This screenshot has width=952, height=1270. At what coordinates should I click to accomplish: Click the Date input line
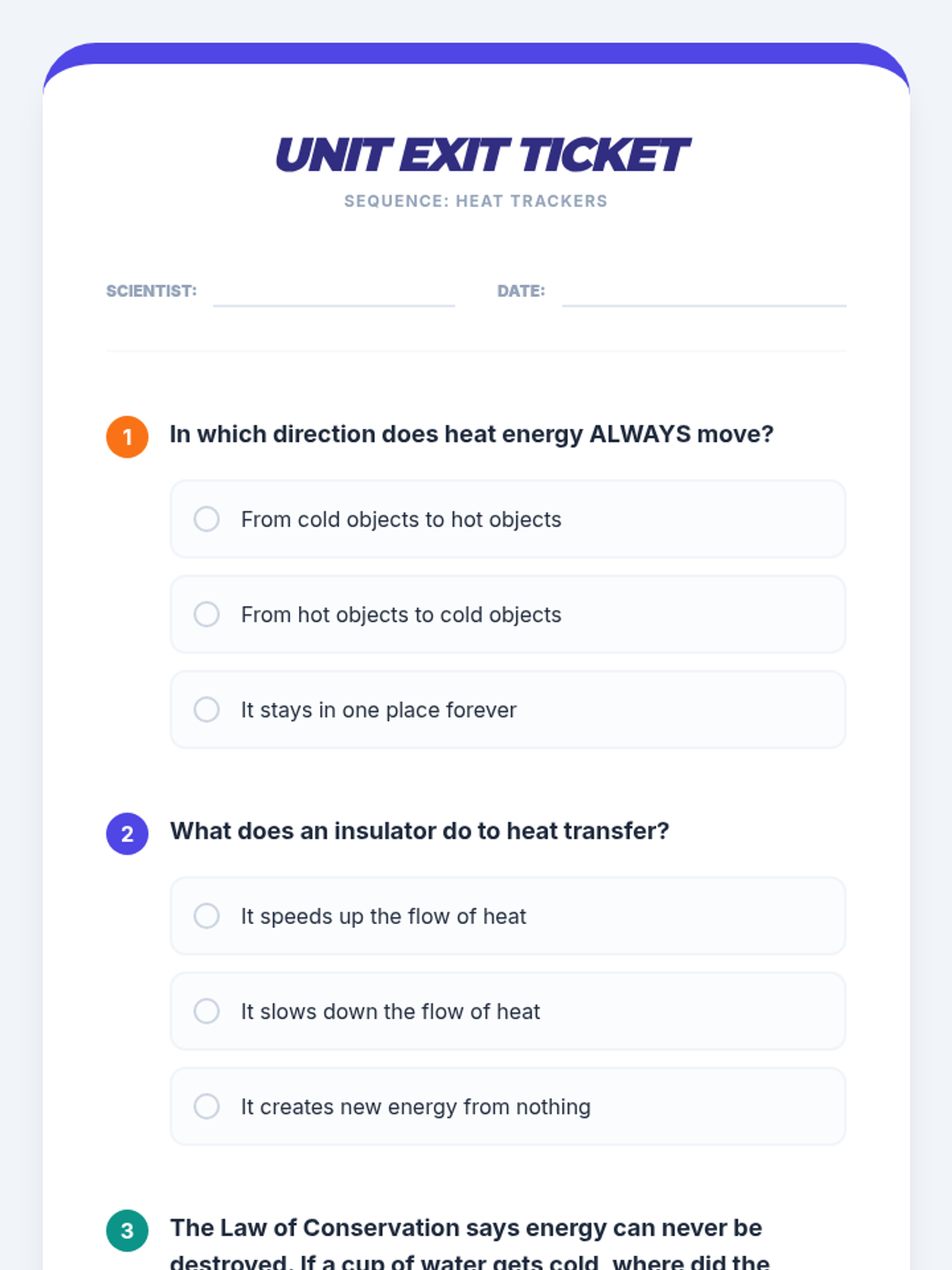pyautogui.click(x=704, y=292)
